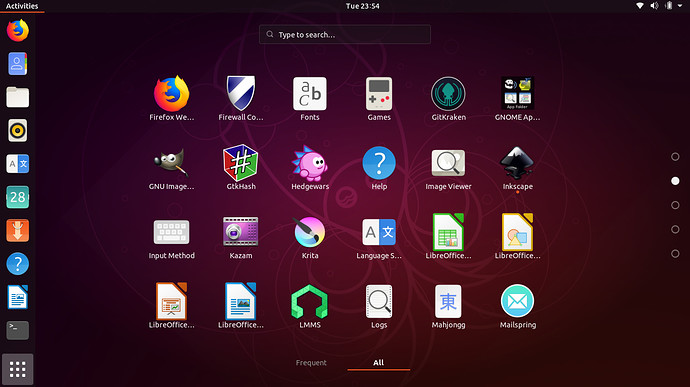
Task: Open the GNOME Apps folder
Action: coord(518,93)
